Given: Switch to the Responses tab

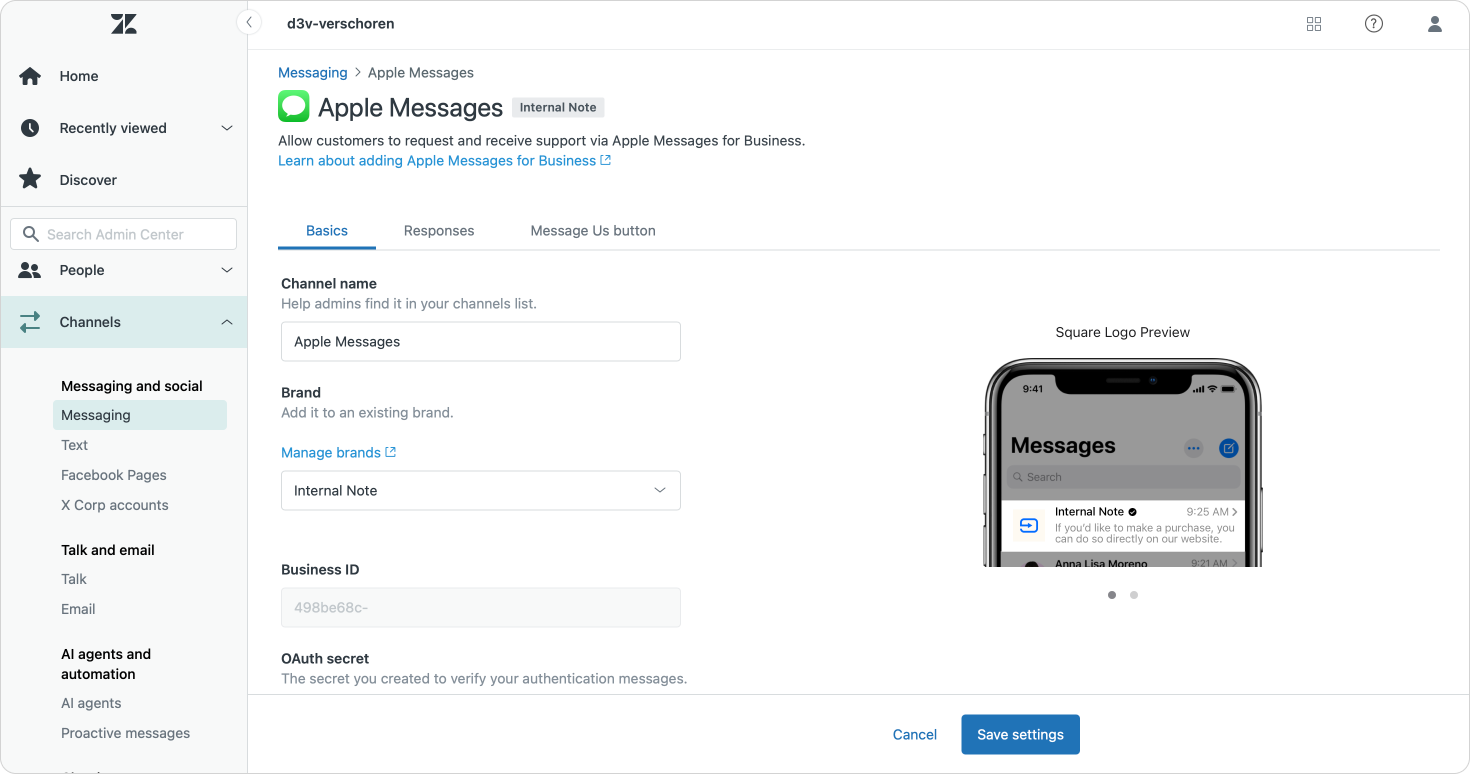Looking at the screenshot, I should [x=439, y=231].
